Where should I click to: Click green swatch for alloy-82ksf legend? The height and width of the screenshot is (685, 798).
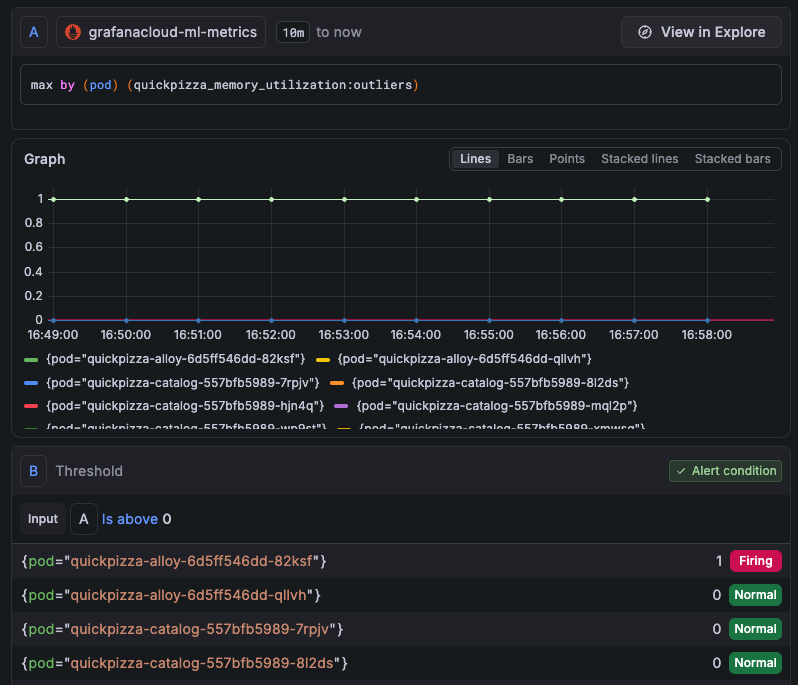point(31,360)
